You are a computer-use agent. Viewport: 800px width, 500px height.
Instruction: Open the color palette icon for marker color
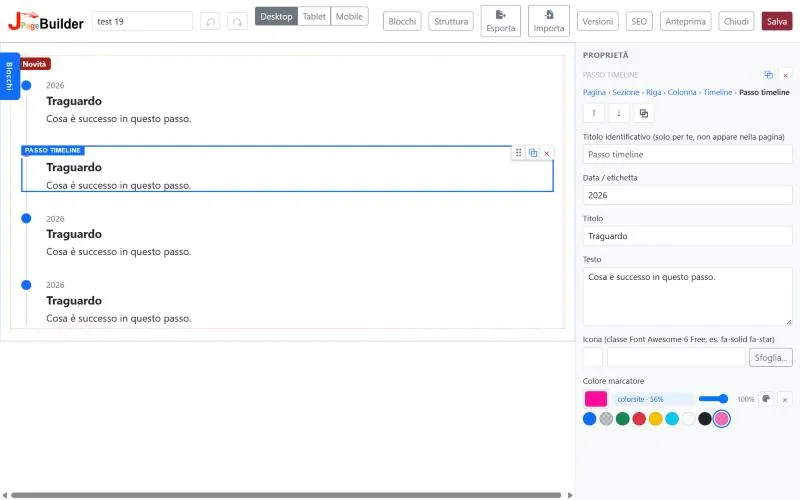[x=766, y=399]
